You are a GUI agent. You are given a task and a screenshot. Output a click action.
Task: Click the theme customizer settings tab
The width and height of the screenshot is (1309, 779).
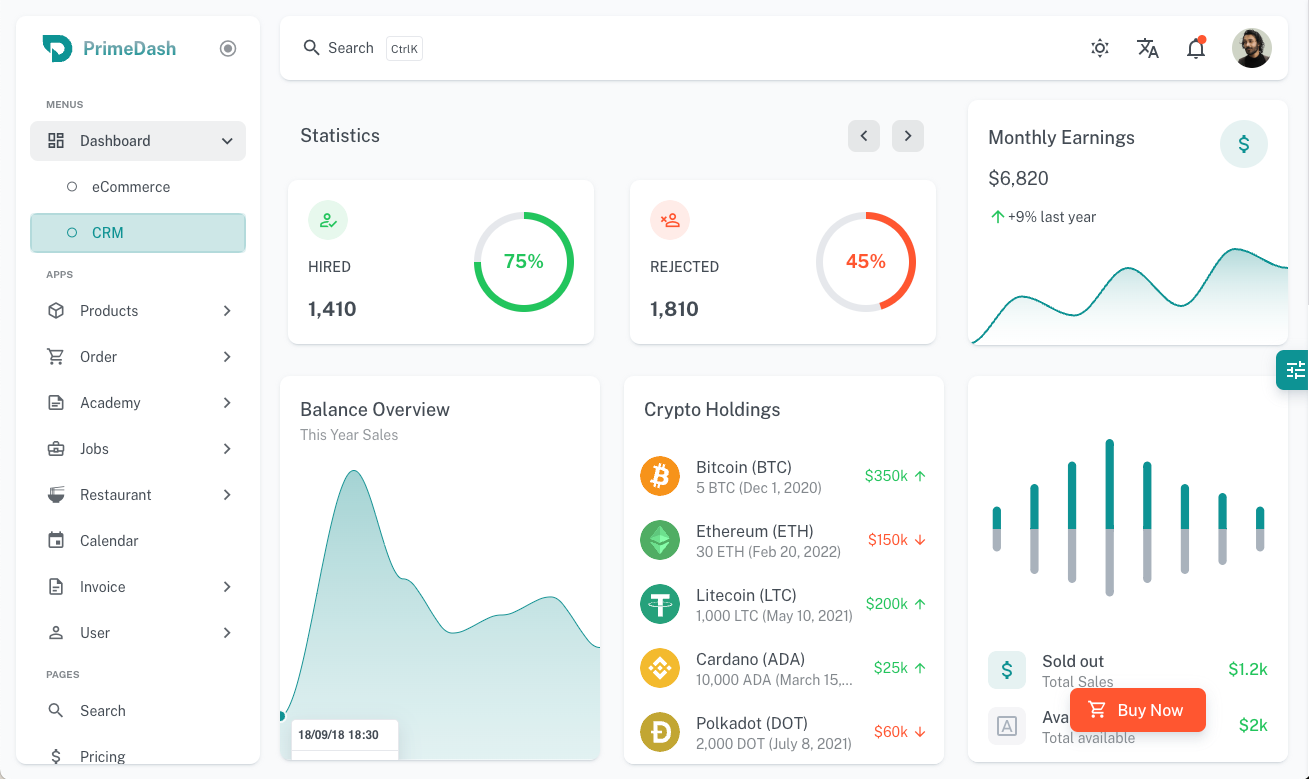(1294, 370)
